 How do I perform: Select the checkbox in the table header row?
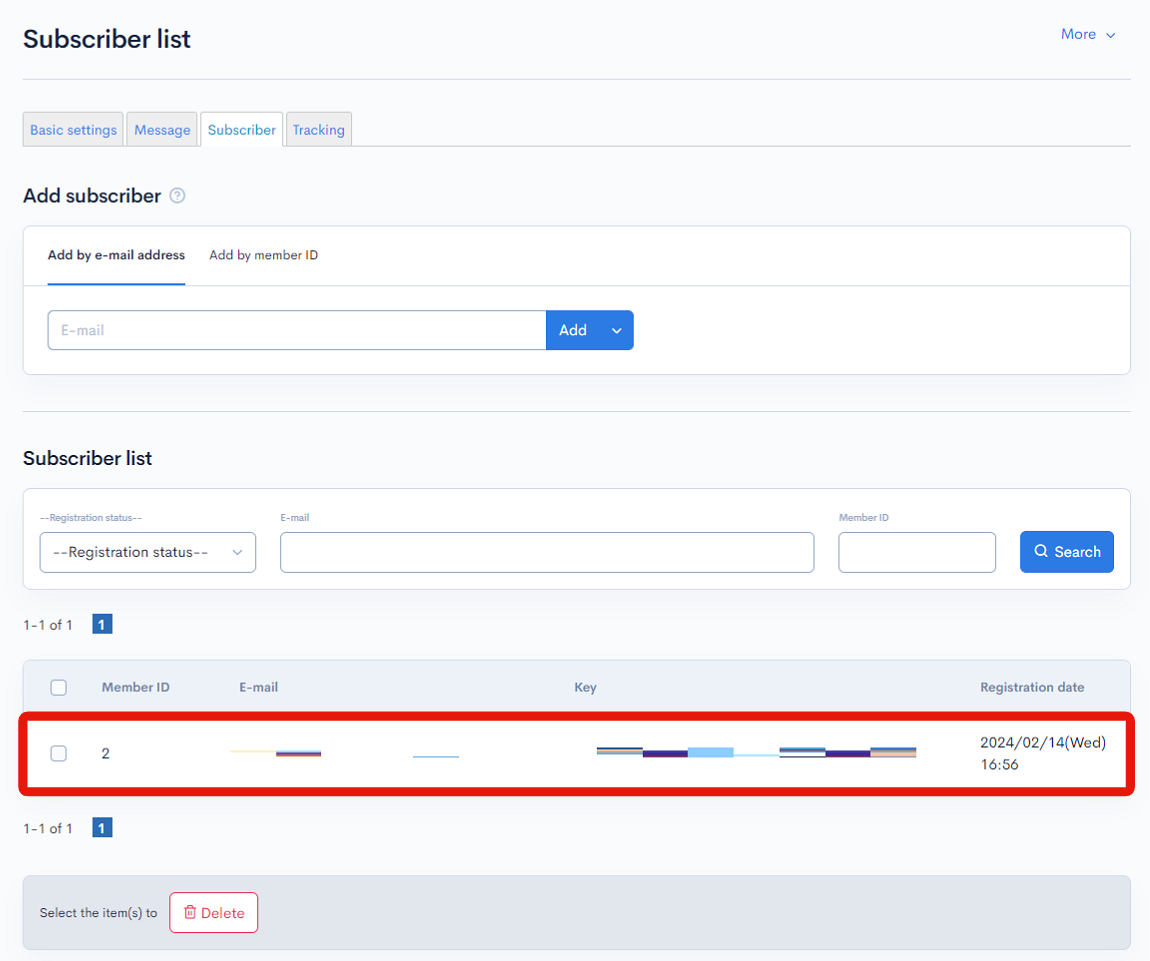[58, 687]
